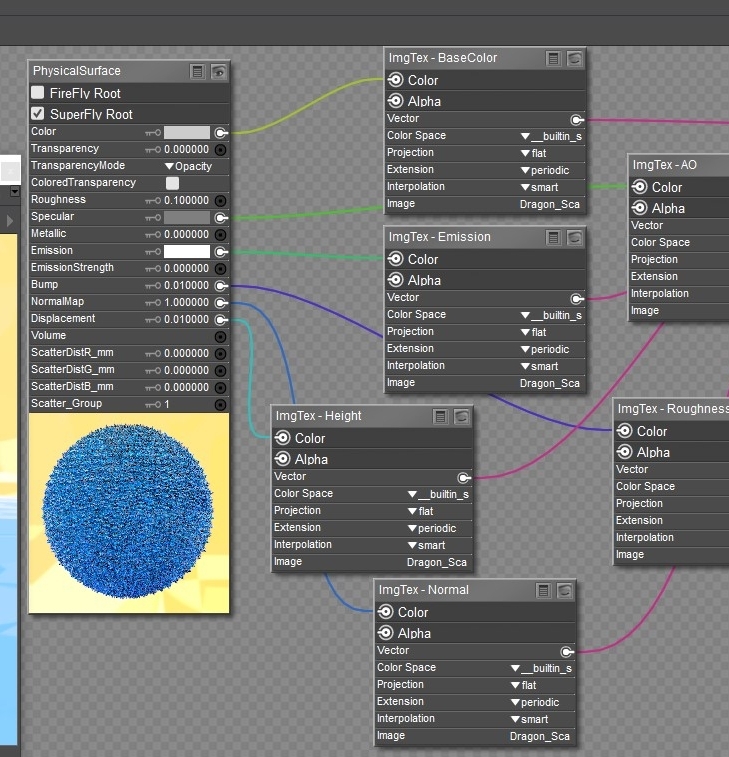Open the Emission white color swatch
Image resolution: width=729 pixels, height=757 pixels.
[x=186, y=251]
